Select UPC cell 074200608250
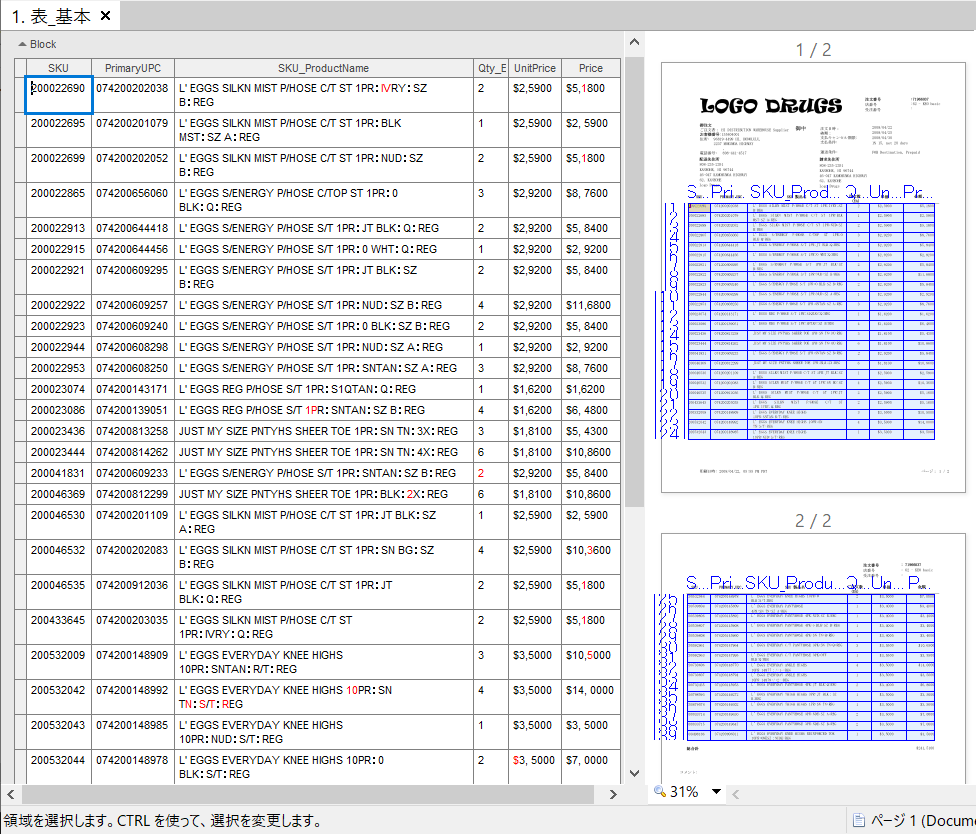Viewport: 976px width, 834px height. tap(133, 368)
